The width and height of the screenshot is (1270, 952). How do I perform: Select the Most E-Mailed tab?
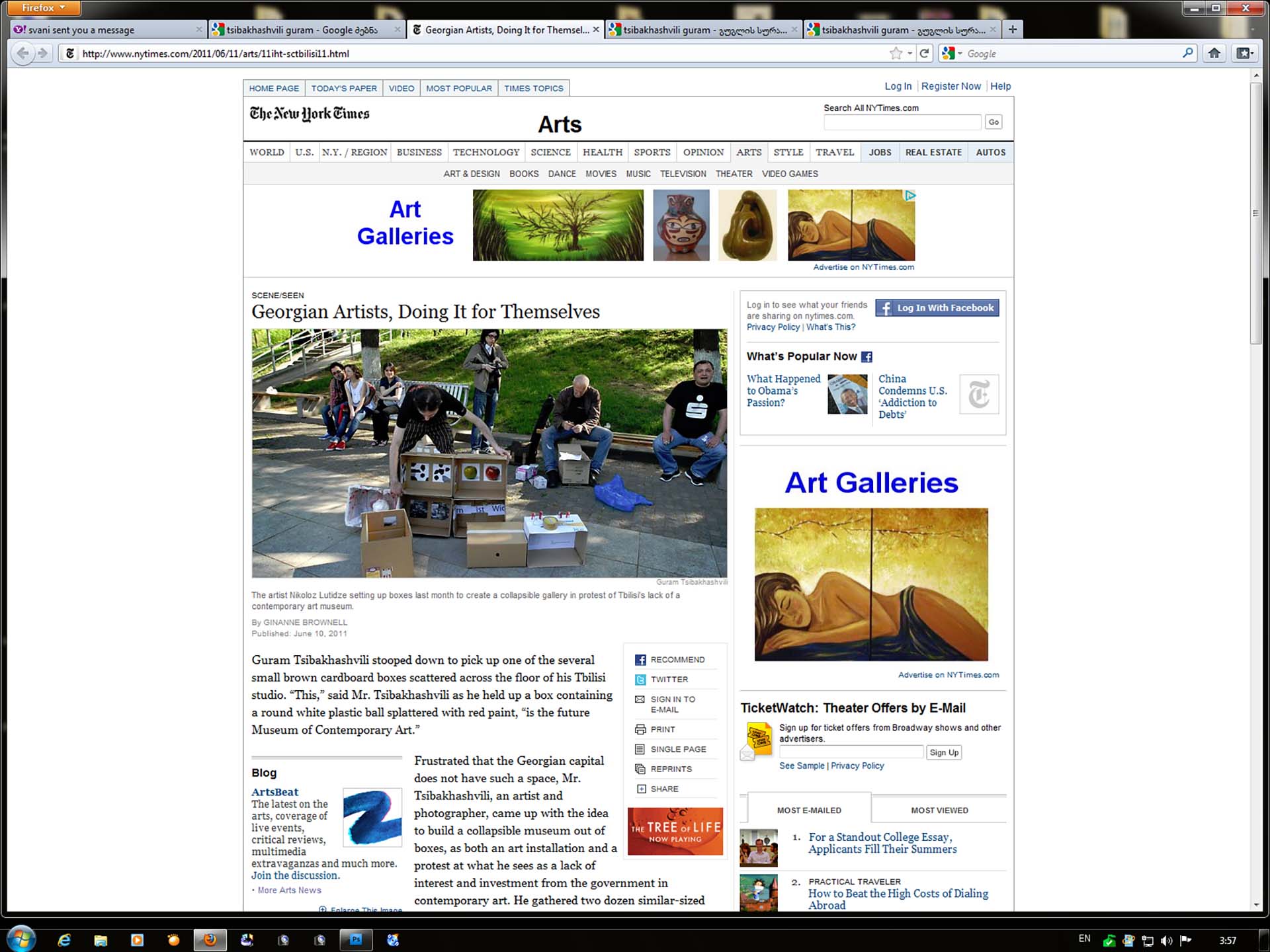tap(809, 811)
